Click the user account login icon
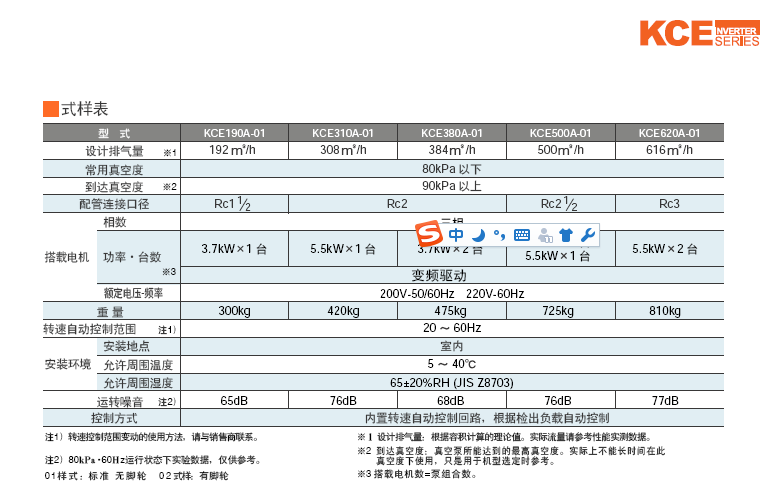Viewport: 766px width, 491px height. (x=544, y=236)
